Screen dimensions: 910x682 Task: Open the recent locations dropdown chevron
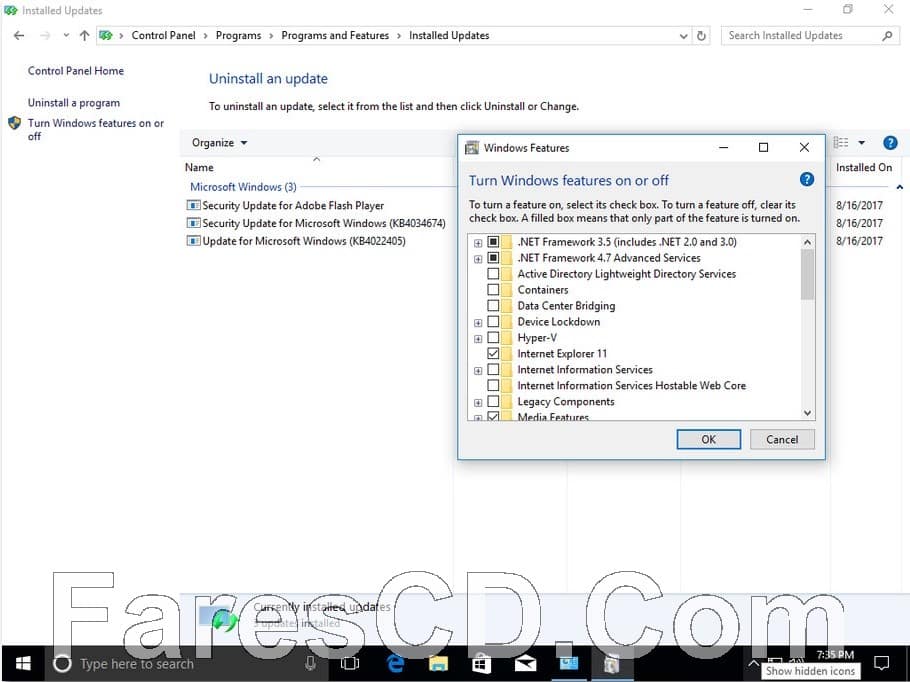(x=66, y=35)
